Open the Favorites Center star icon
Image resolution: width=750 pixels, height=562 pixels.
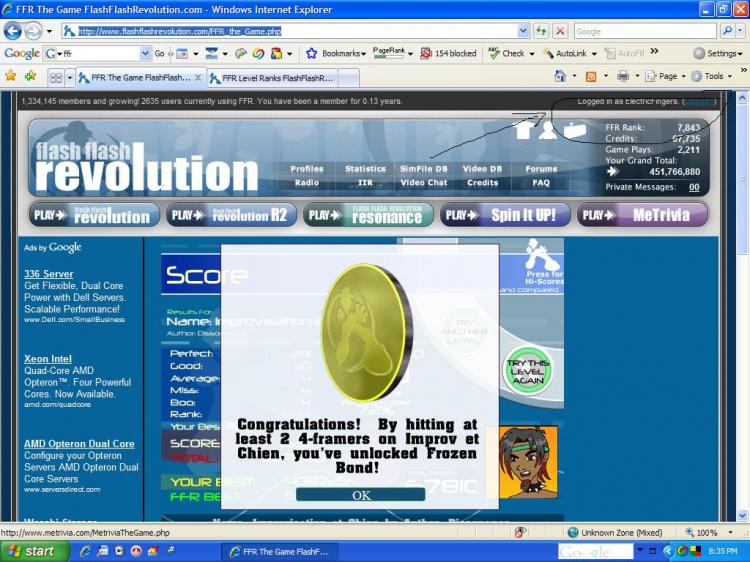(11, 76)
